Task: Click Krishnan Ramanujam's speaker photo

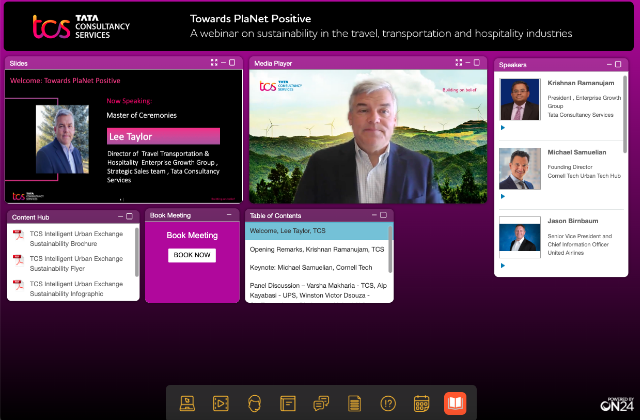Action: pyautogui.click(x=520, y=99)
